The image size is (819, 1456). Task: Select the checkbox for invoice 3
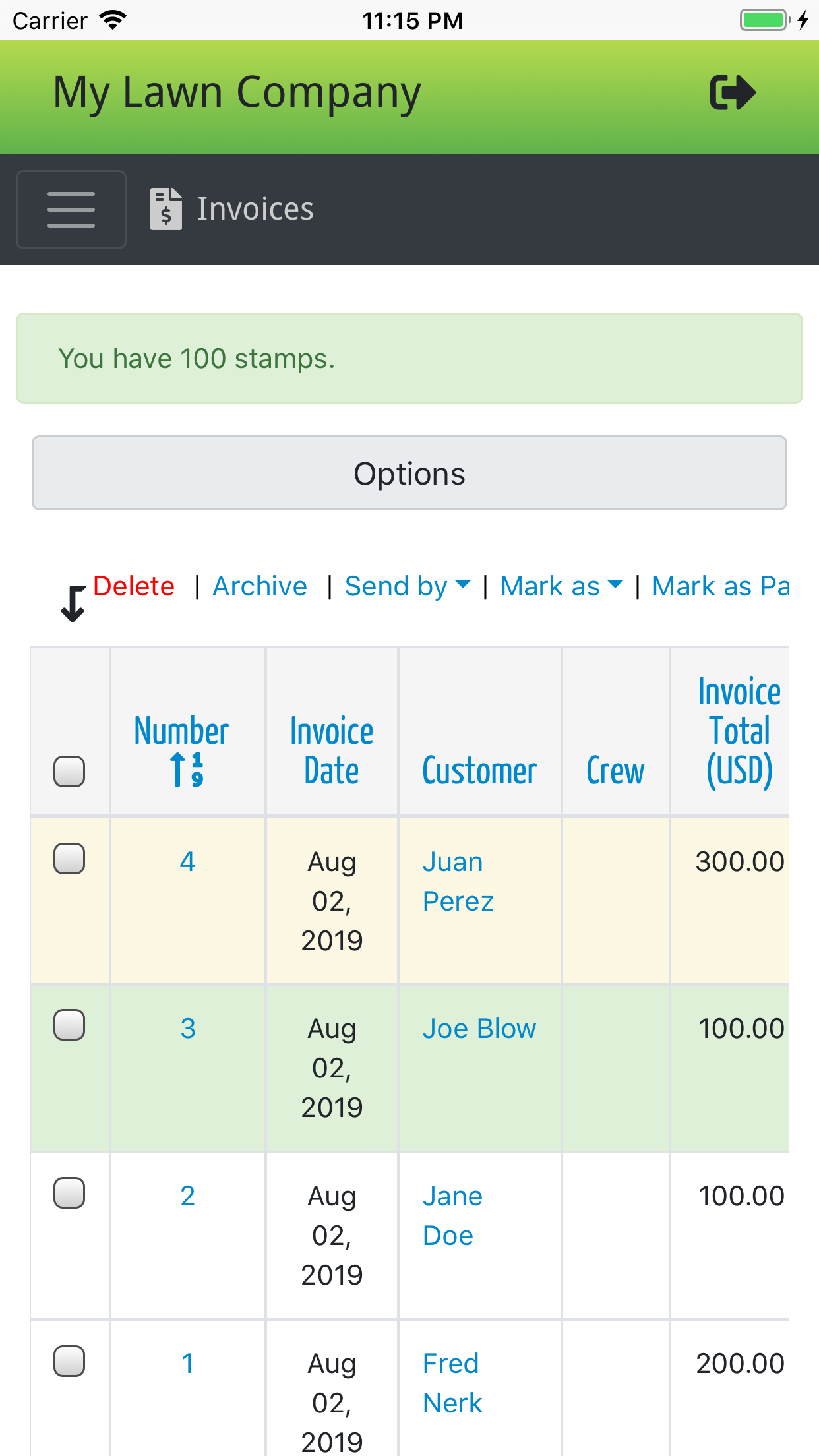coord(69,1025)
